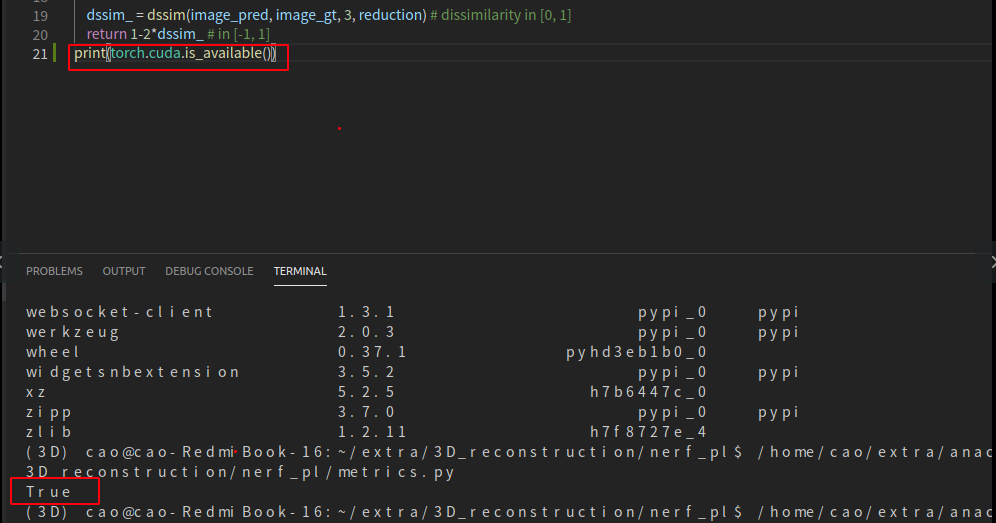Click version '0.37.1' in terminal
This screenshot has width=996, height=523.
coord(372,352)
